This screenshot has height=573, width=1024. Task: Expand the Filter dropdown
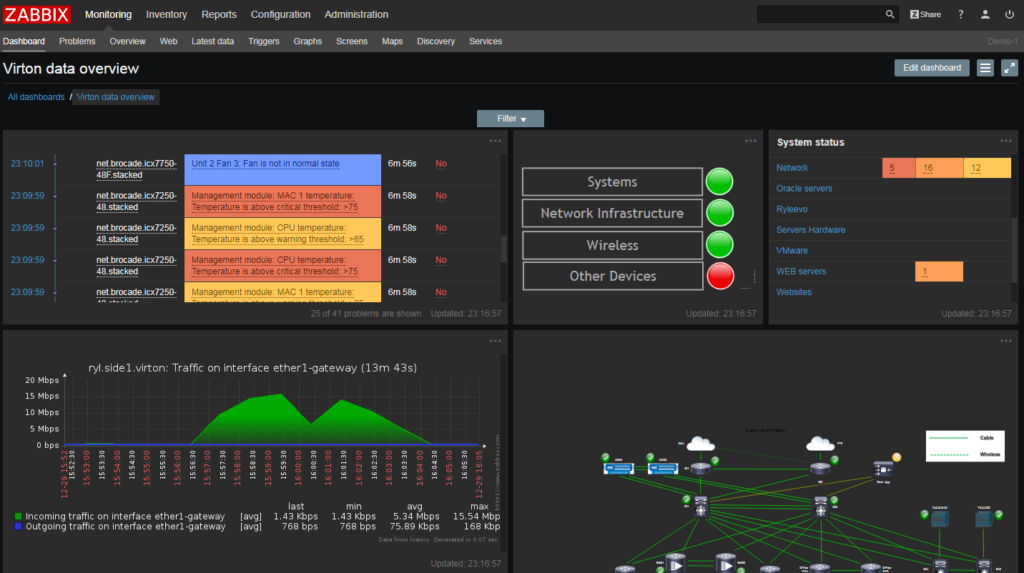(x=510, y=118)
